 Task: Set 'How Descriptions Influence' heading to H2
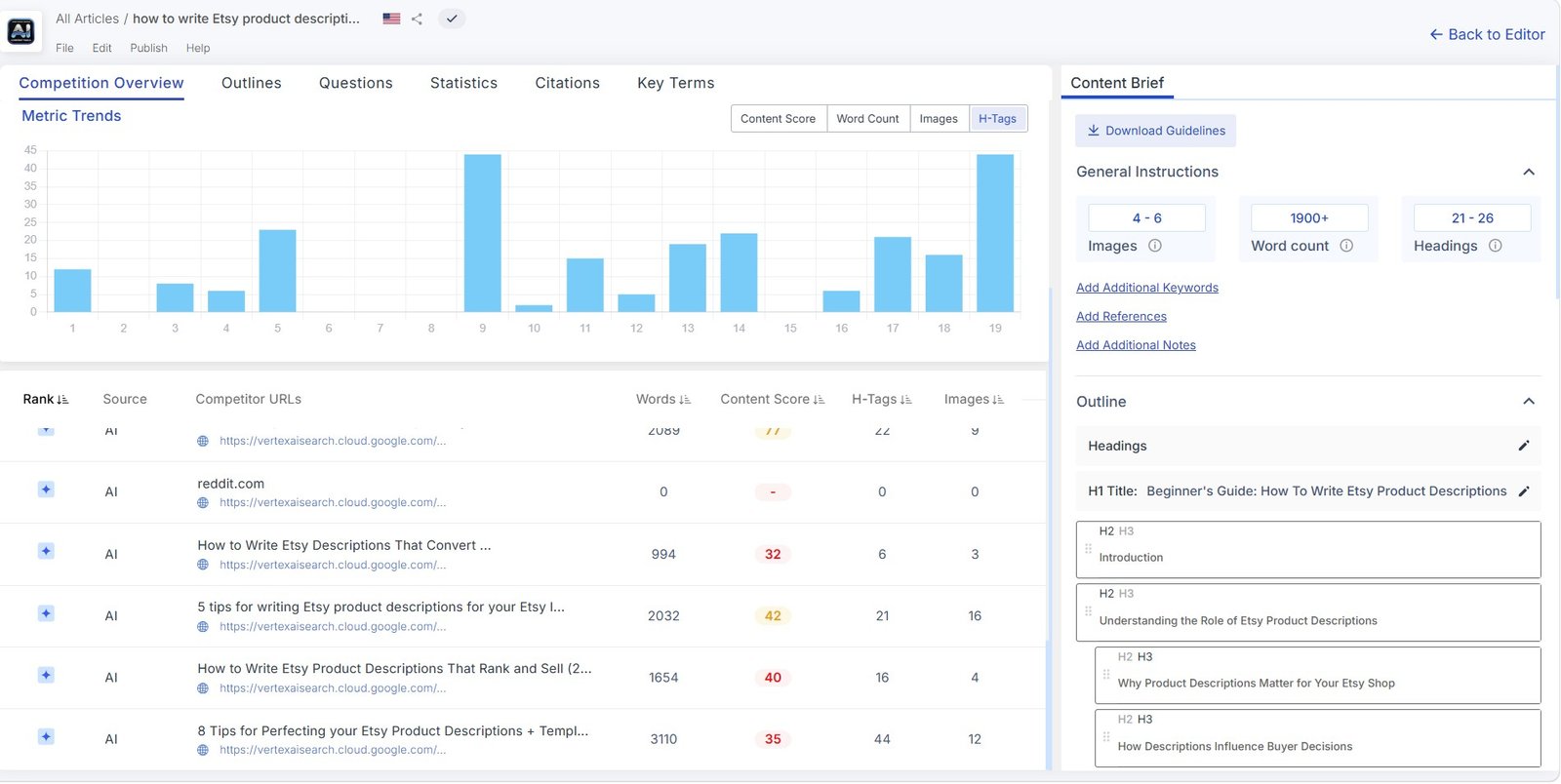[x=1125, y=720]
